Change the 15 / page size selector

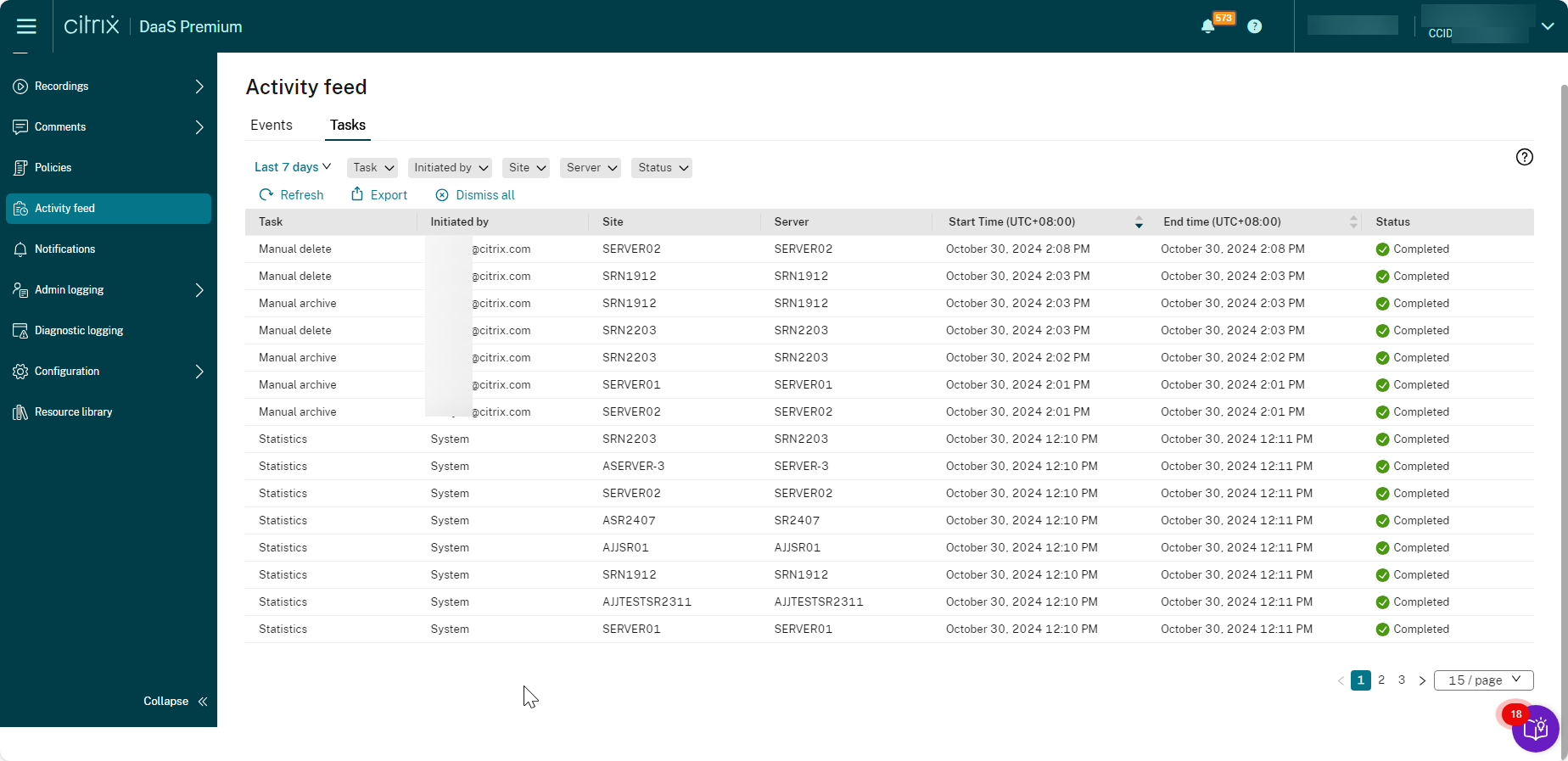[1483, 680]
